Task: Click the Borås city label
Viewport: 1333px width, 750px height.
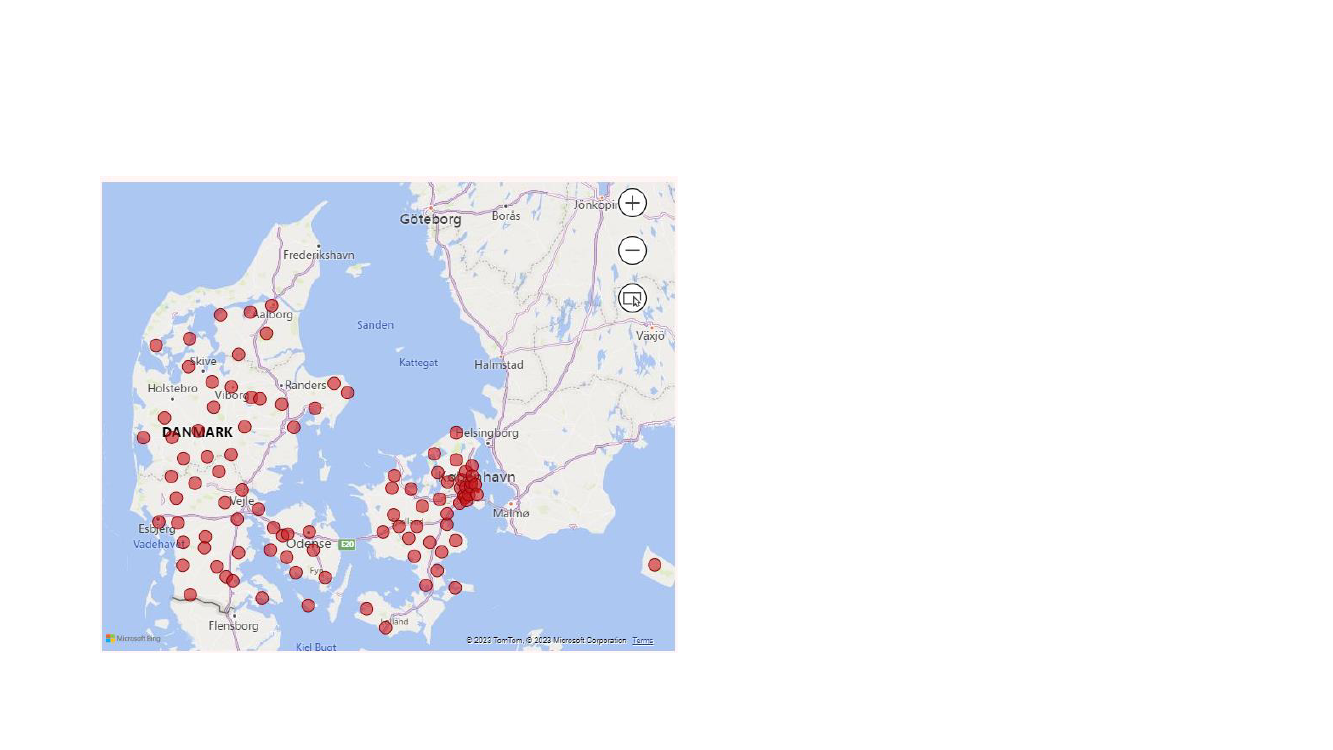Action: pyautogui.click(x=506, y=216)
